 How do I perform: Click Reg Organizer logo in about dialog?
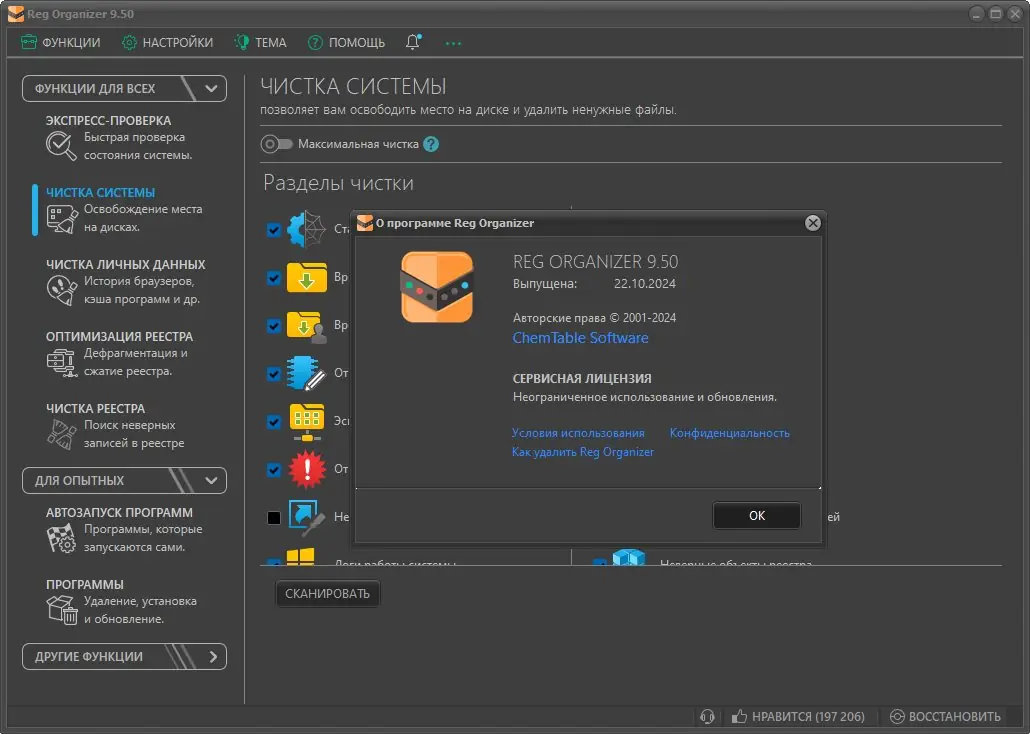[437, 287]
